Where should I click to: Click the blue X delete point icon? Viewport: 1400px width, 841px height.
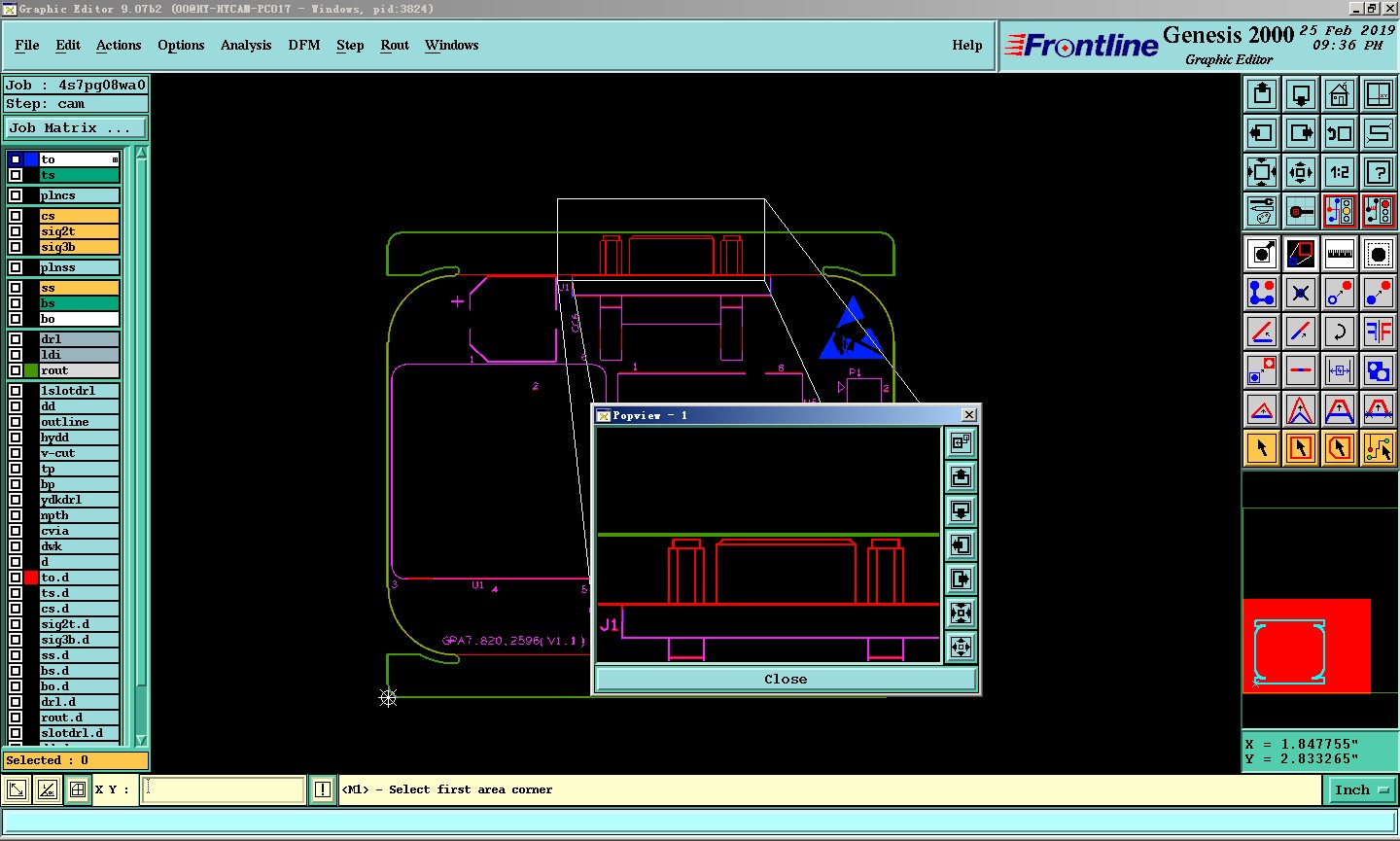tap(1301, 293)
